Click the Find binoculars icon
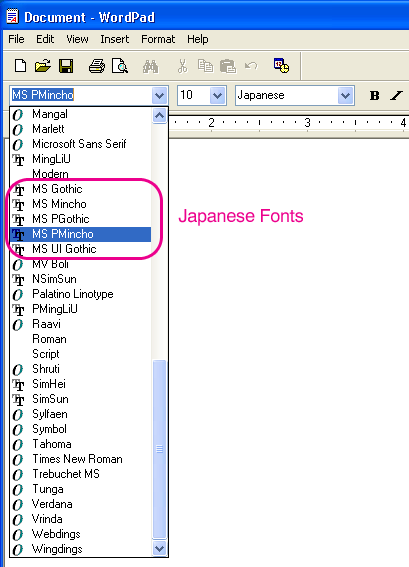Screen dimensions: 409x567 click(150, 67)
